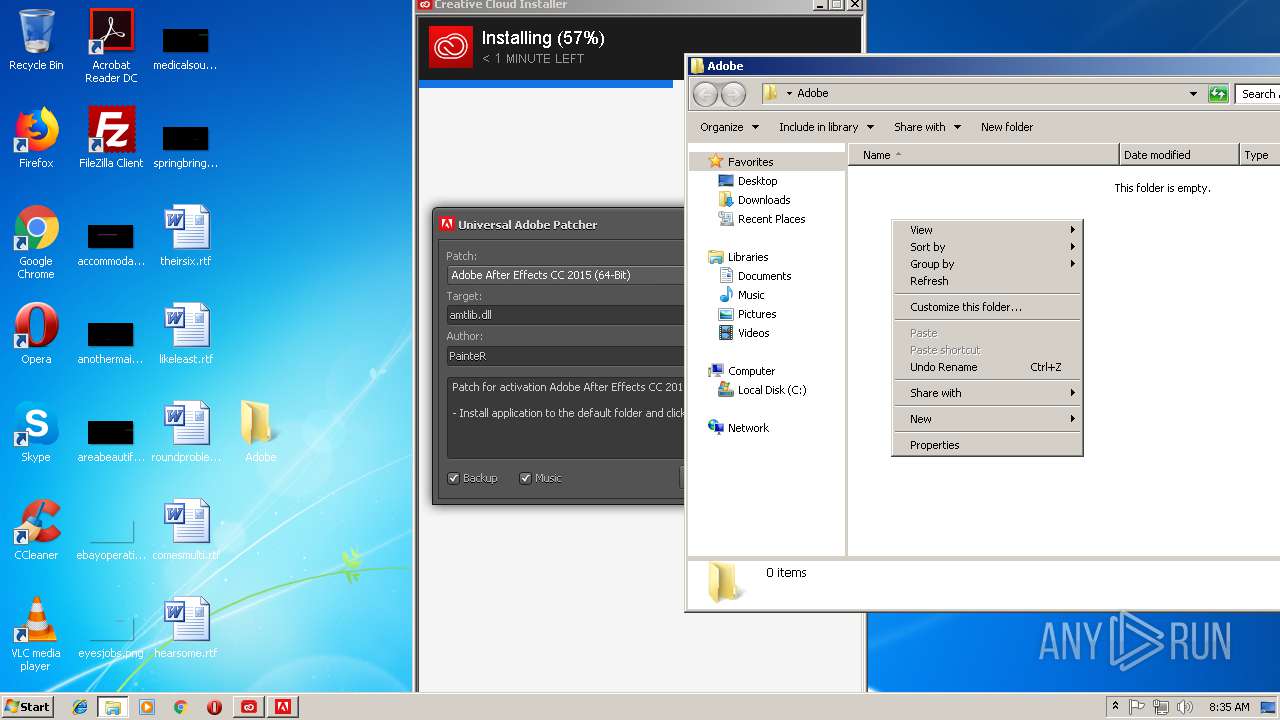This screenshot has width=1280, height=720.
Task: Click New folder in the Explorer toolbar
Action: pyautogui.click(x=1007, y=127)
